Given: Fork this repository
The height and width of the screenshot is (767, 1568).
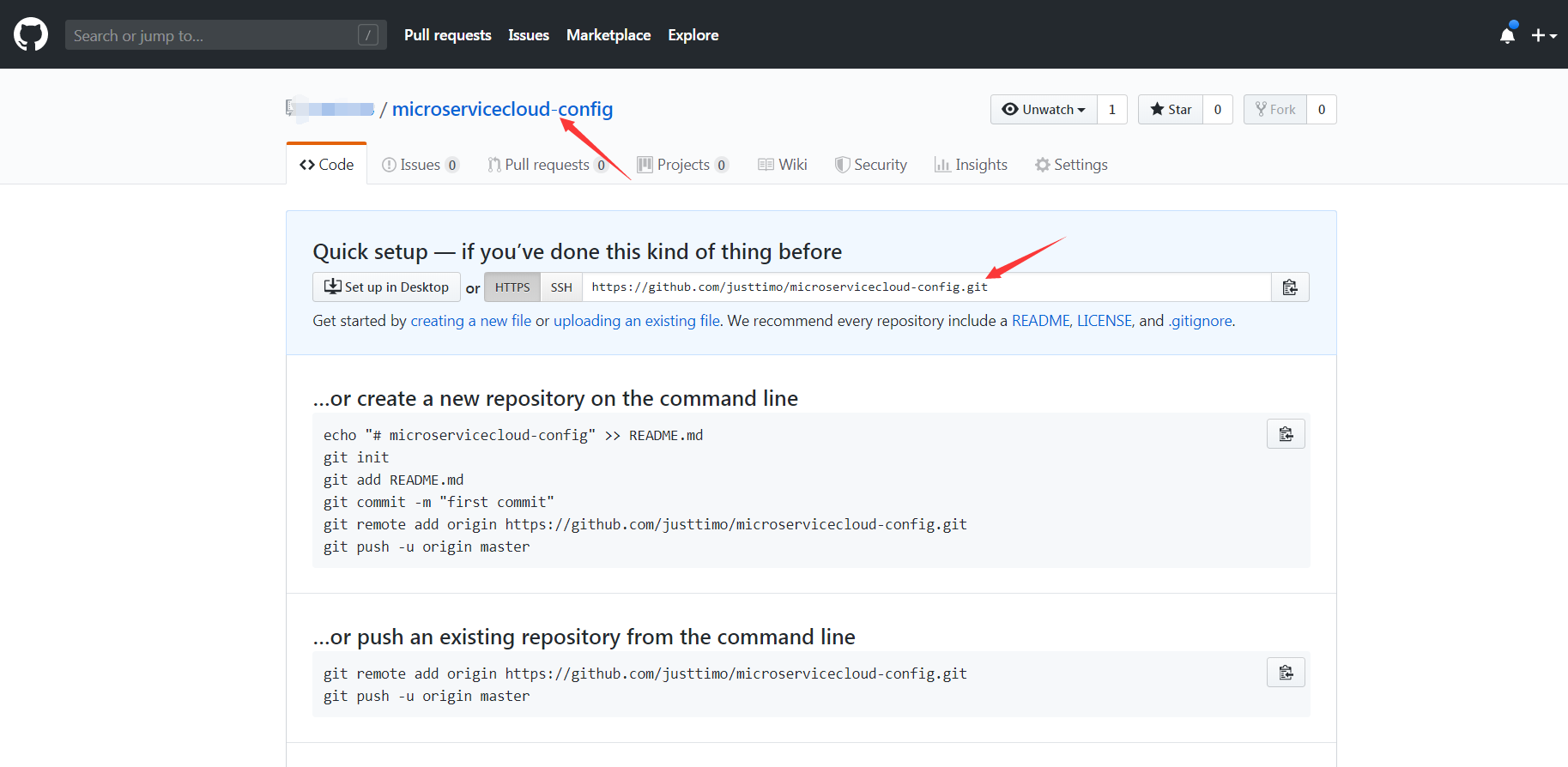Looking at the screenshot, I should 1275,110.
